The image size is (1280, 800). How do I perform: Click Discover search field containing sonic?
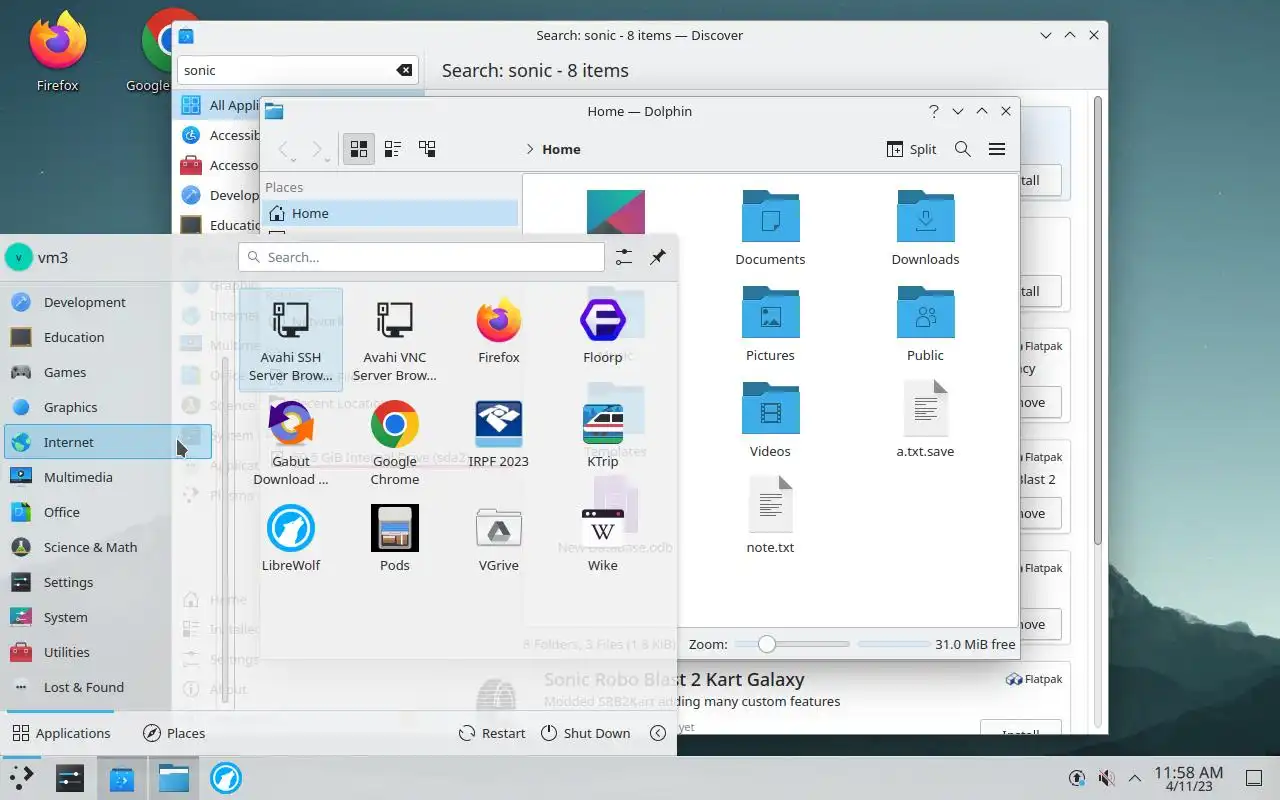point(297,70)
